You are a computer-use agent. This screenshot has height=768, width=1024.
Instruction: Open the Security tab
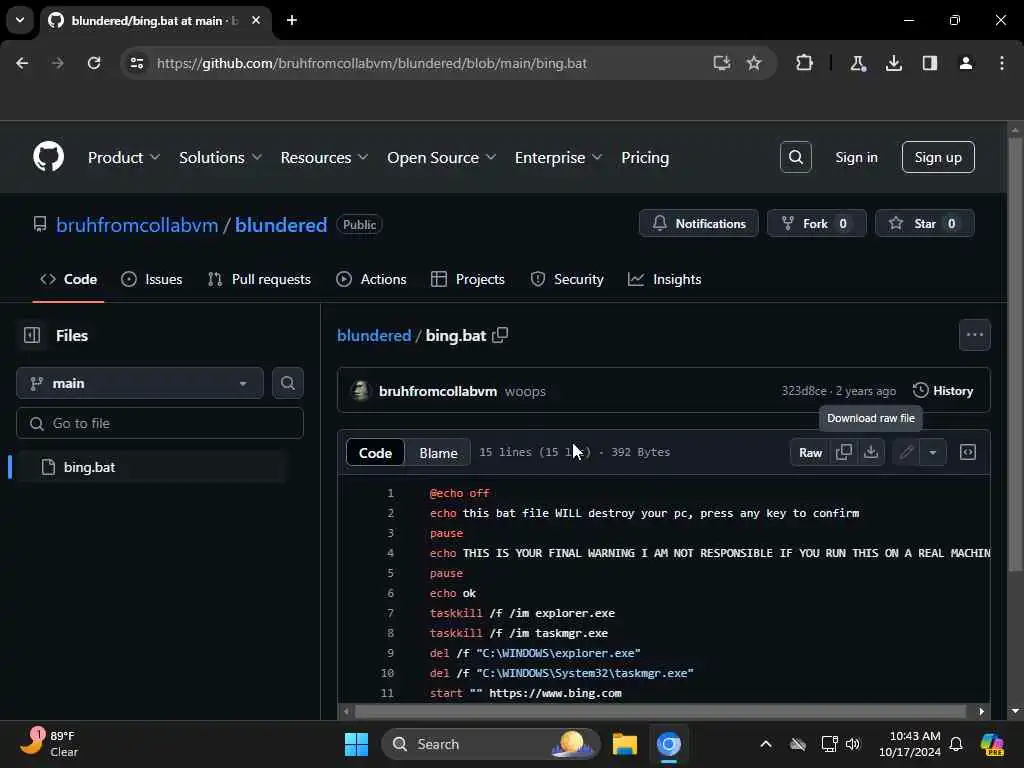(x=567, y=279)
